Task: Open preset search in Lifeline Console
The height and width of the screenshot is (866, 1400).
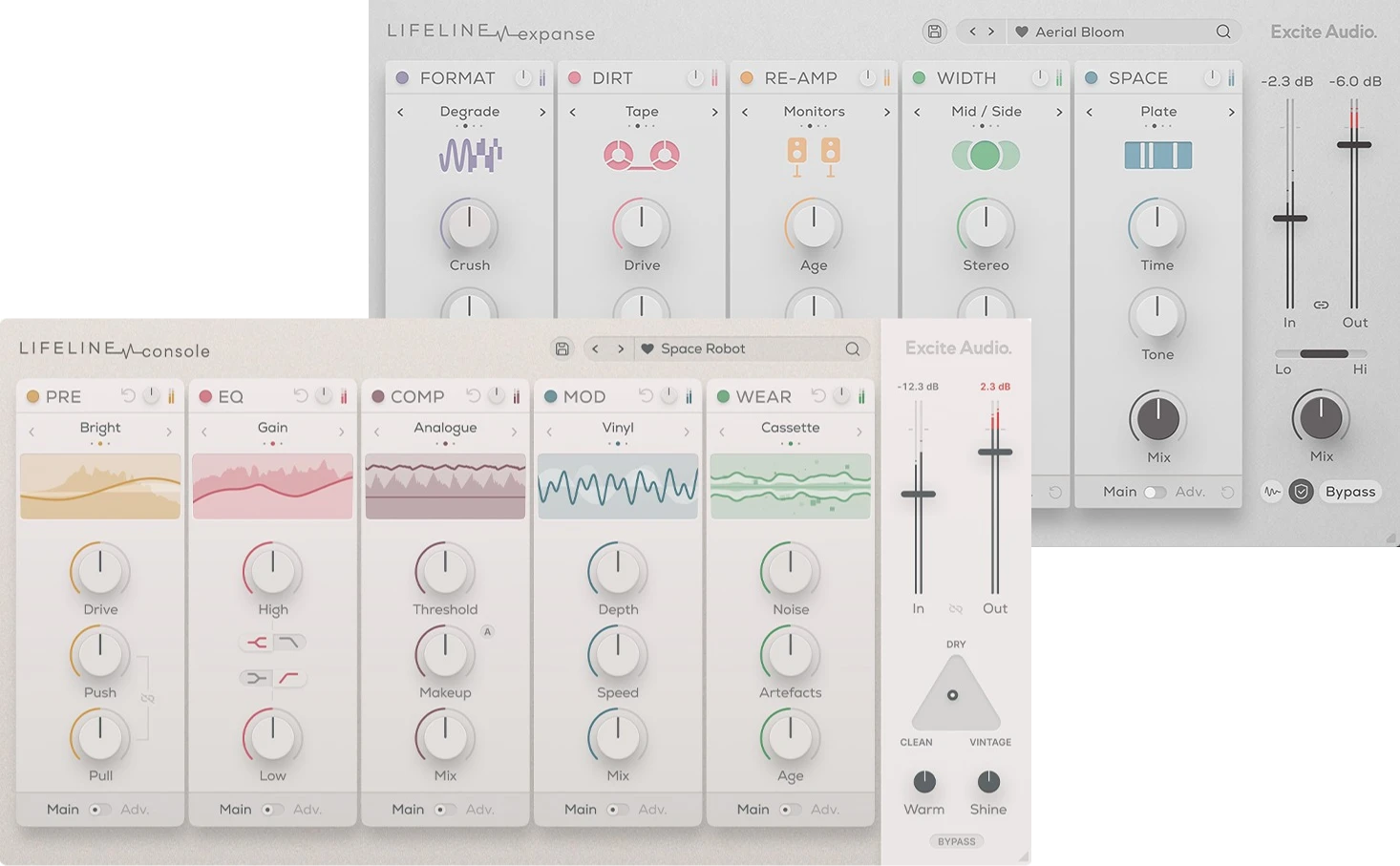Action: [853, 349]
